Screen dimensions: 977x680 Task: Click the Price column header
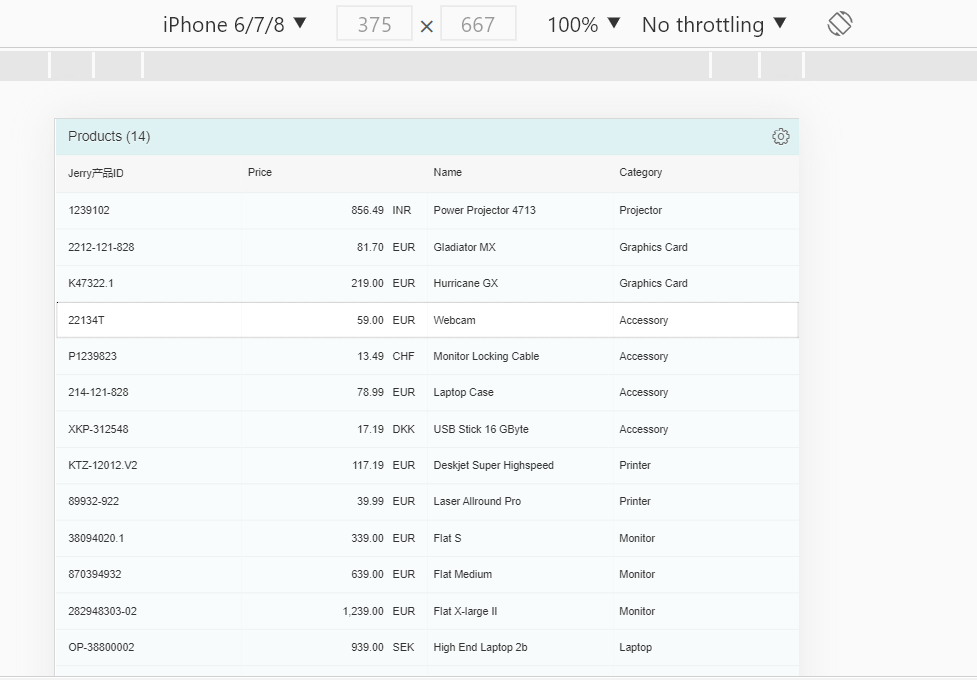click(x=260, y=173)
